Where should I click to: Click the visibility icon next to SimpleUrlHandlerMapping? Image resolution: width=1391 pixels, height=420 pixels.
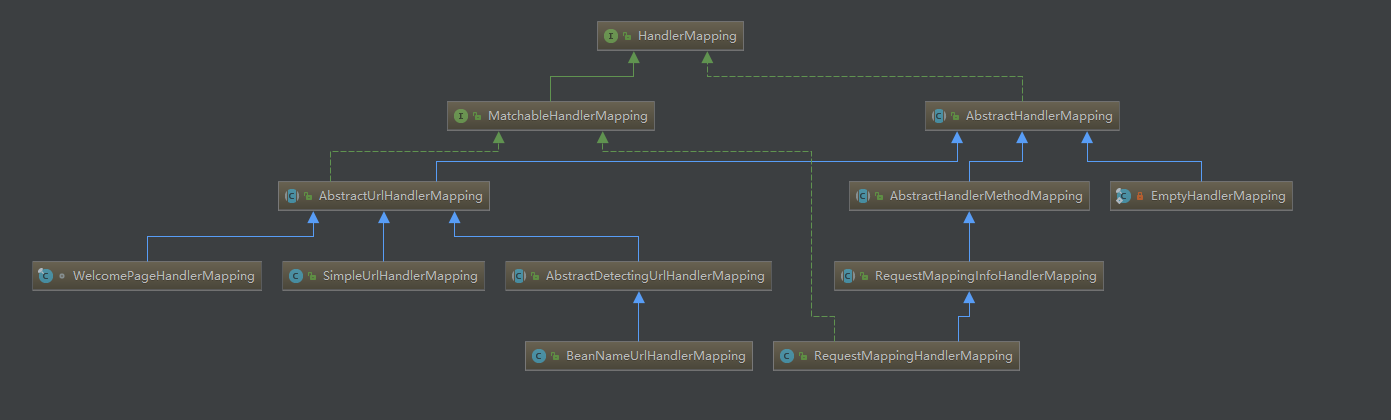[x=311, y=276]
